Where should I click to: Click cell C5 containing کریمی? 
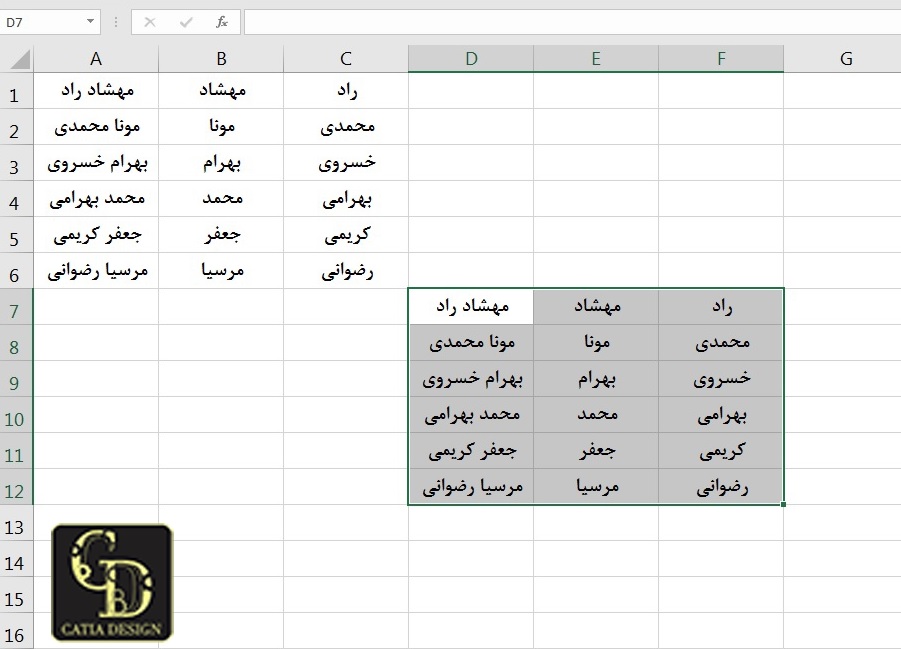[346, 235]
